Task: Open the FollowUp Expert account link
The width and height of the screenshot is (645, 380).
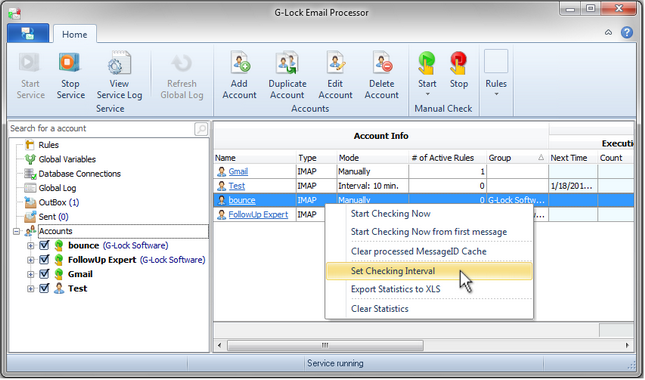Action: pos(258,215)
